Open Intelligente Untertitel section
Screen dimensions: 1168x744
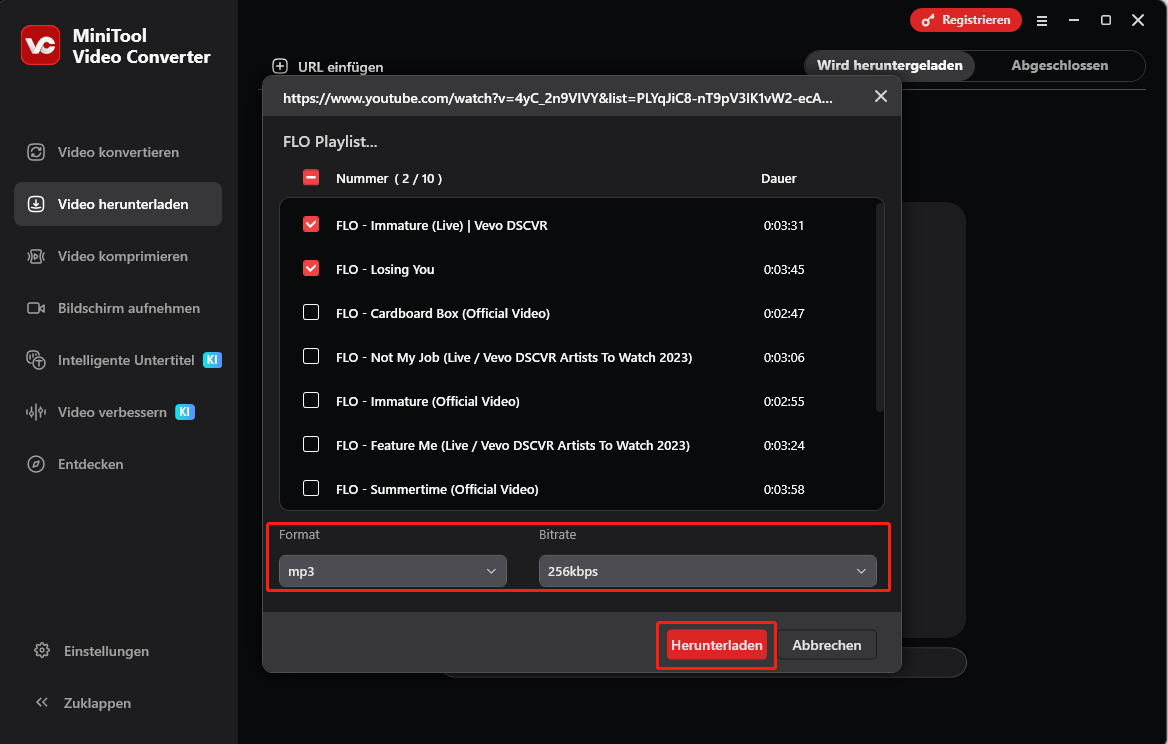(118, 360)
